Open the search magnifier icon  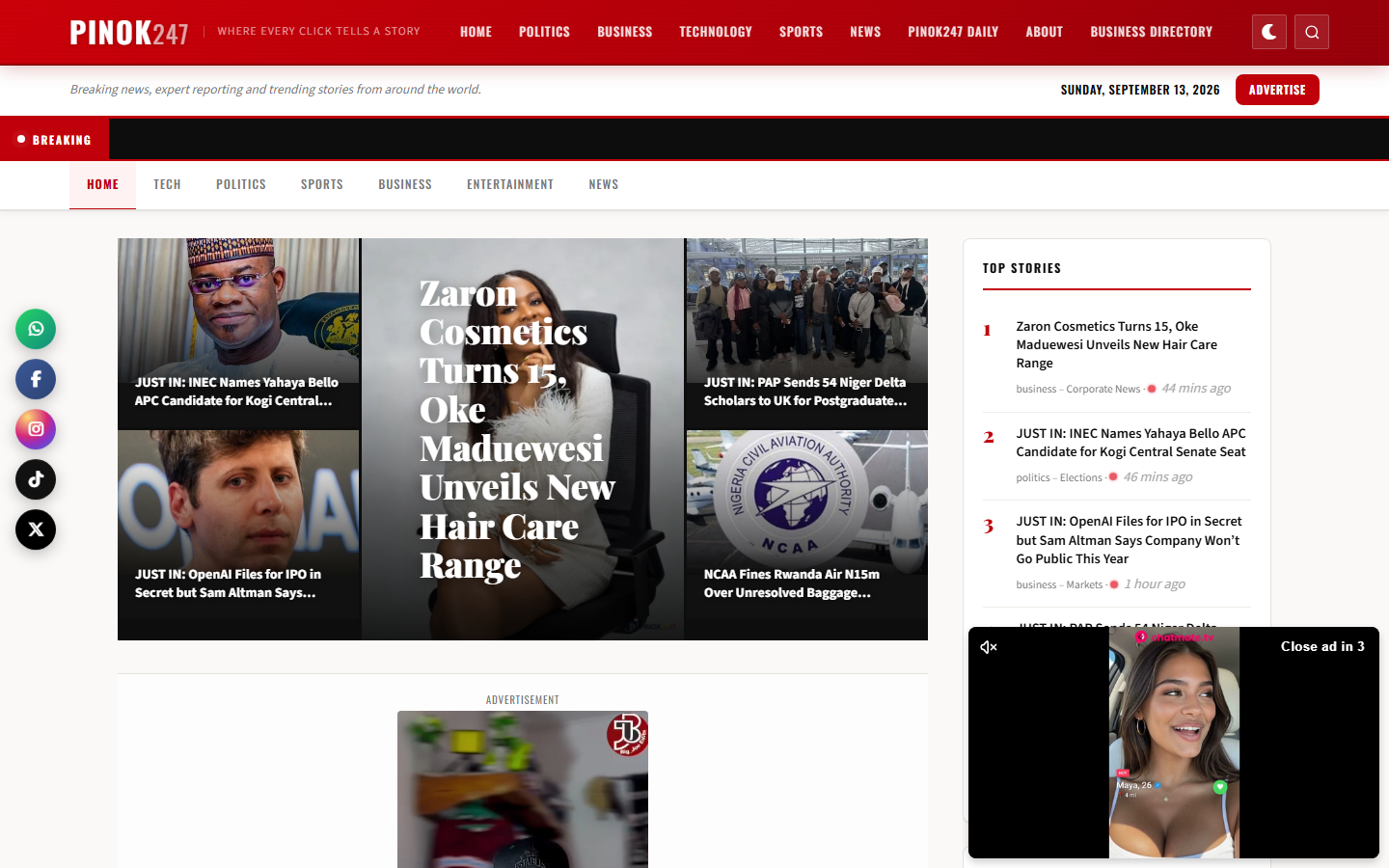click(x=1312, y=32)
